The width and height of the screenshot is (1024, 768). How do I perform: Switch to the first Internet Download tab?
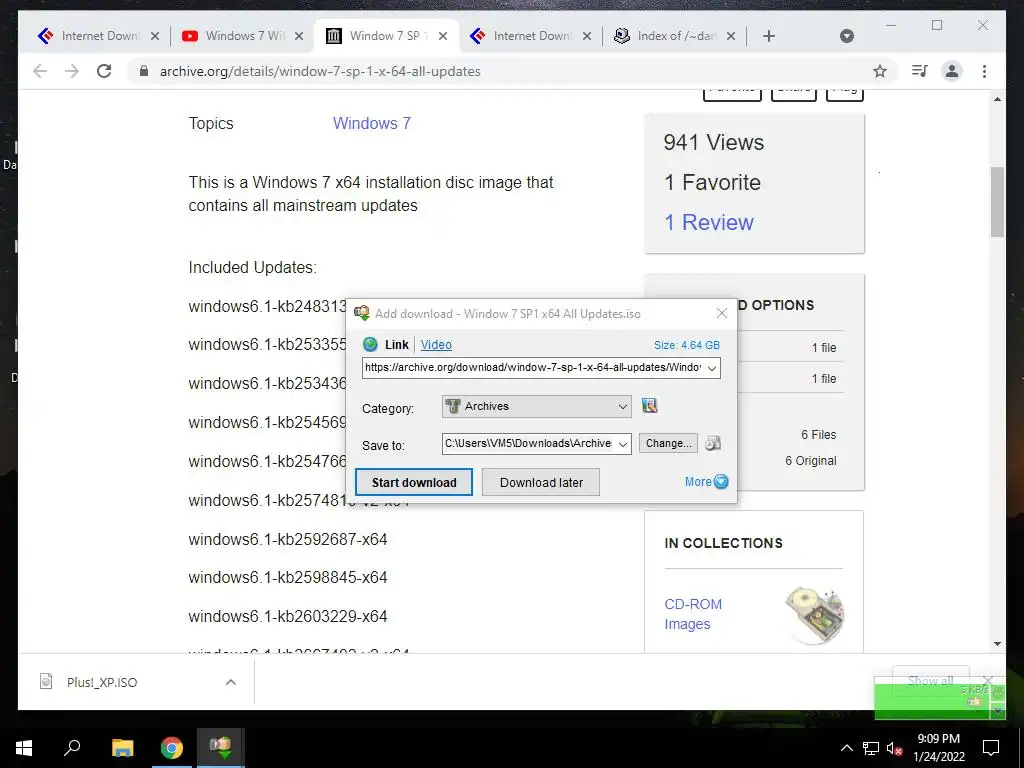click(x=98, y=36)
